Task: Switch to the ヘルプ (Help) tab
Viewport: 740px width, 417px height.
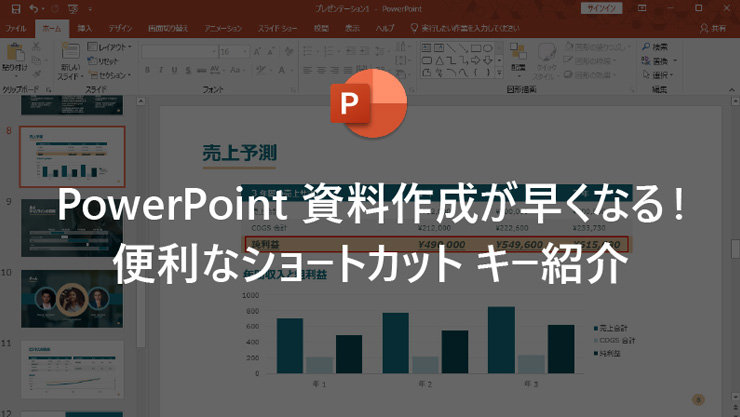Action: (385, 29)
